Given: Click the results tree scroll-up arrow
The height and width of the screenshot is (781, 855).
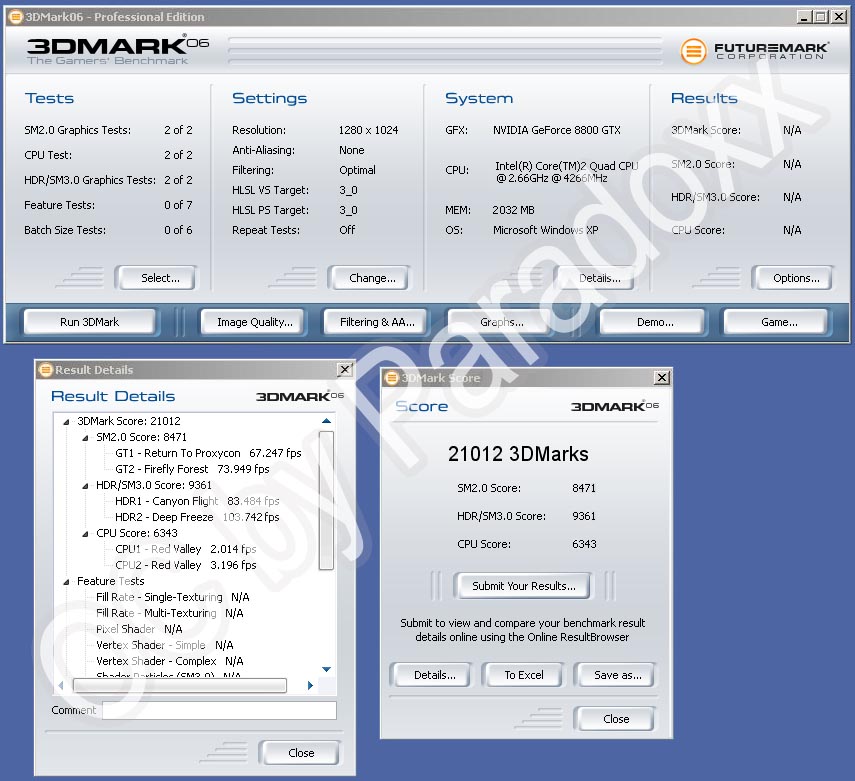Looking at the screenshot, I should (x=326, y=422).
